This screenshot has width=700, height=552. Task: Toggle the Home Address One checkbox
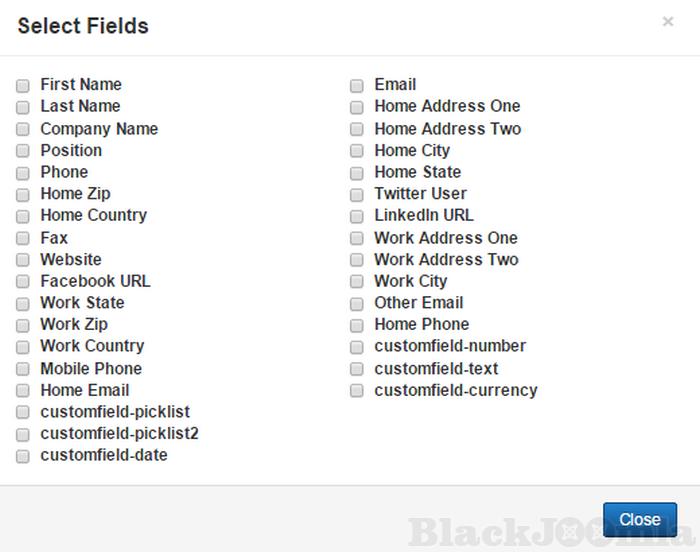point(357,107)
